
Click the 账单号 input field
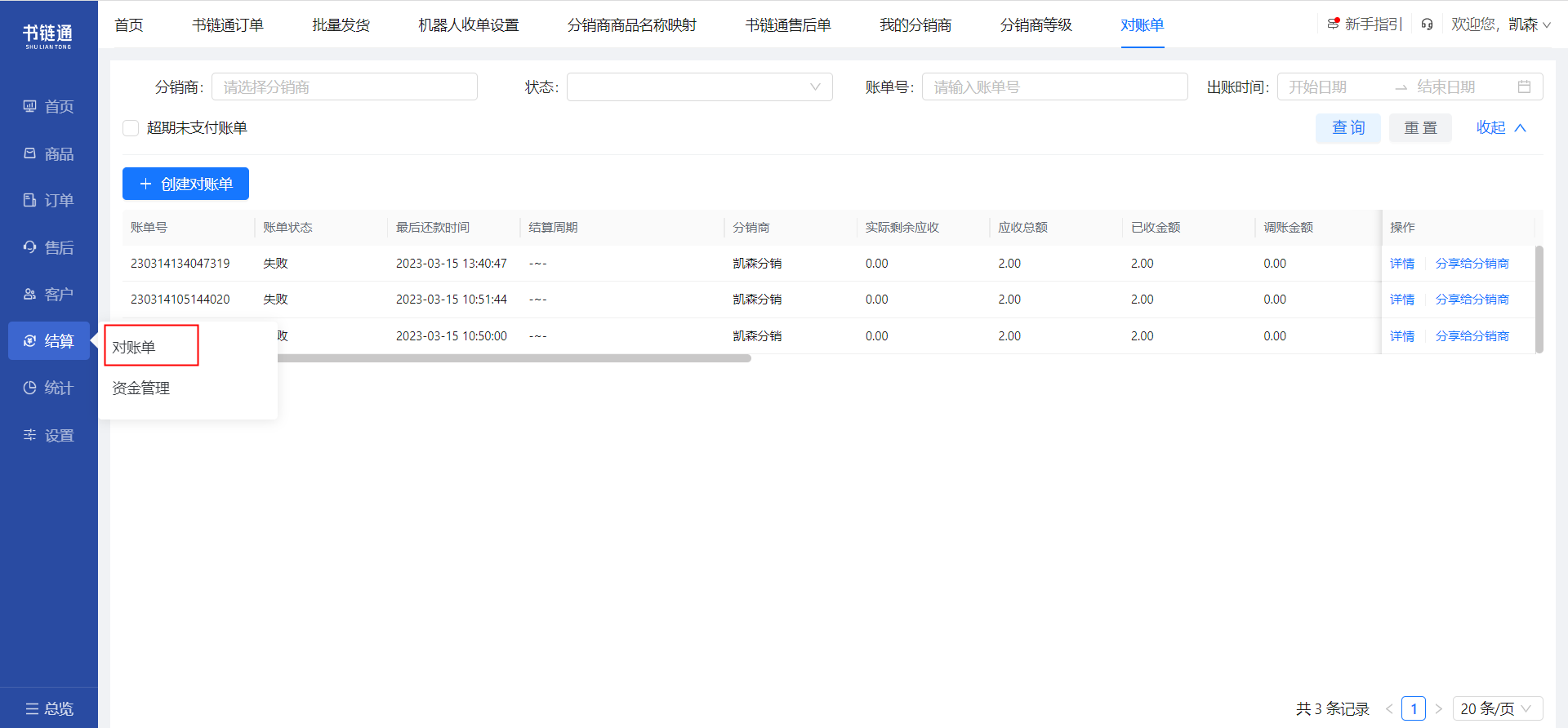pos(1054,87)
